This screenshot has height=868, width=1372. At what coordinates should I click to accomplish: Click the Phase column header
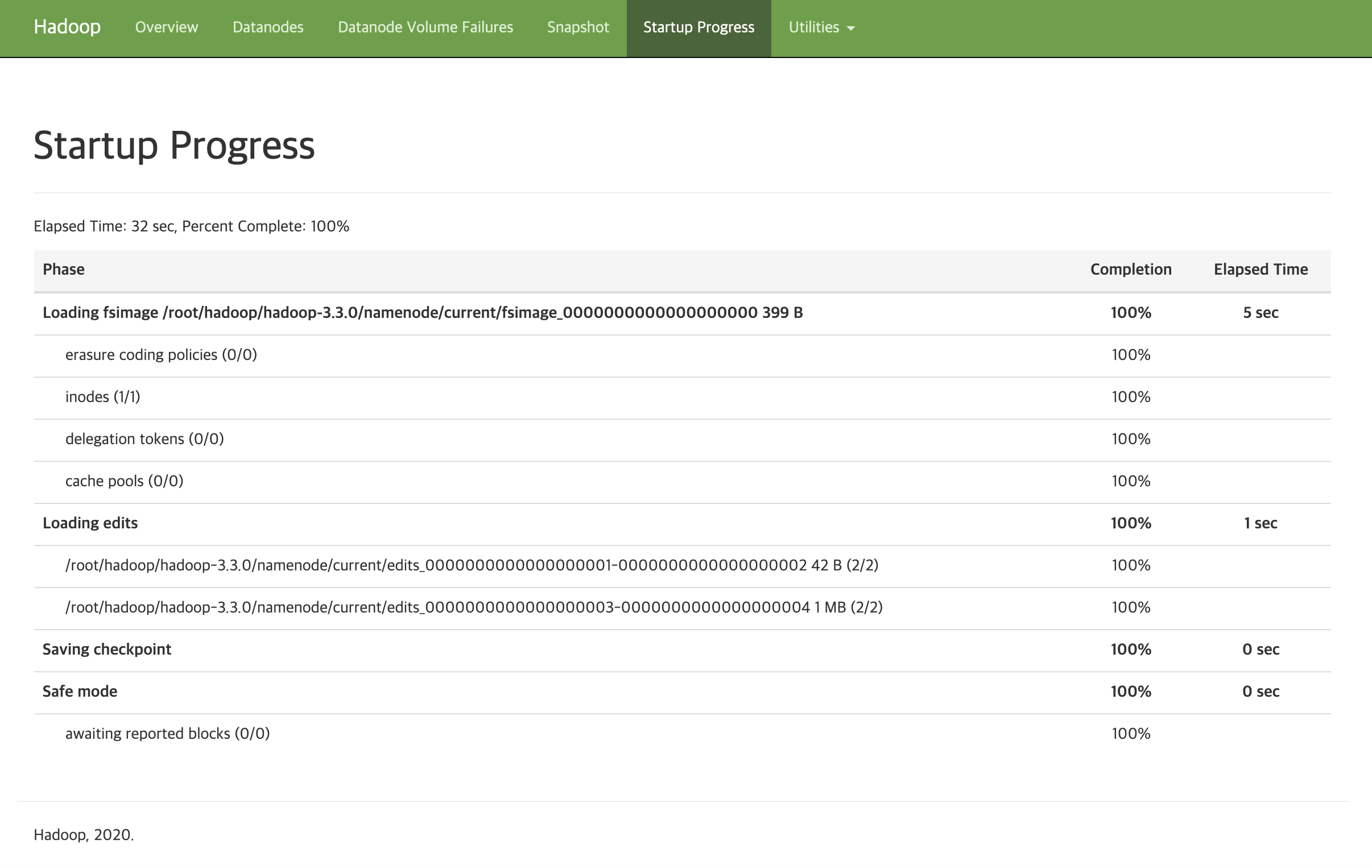64,270
